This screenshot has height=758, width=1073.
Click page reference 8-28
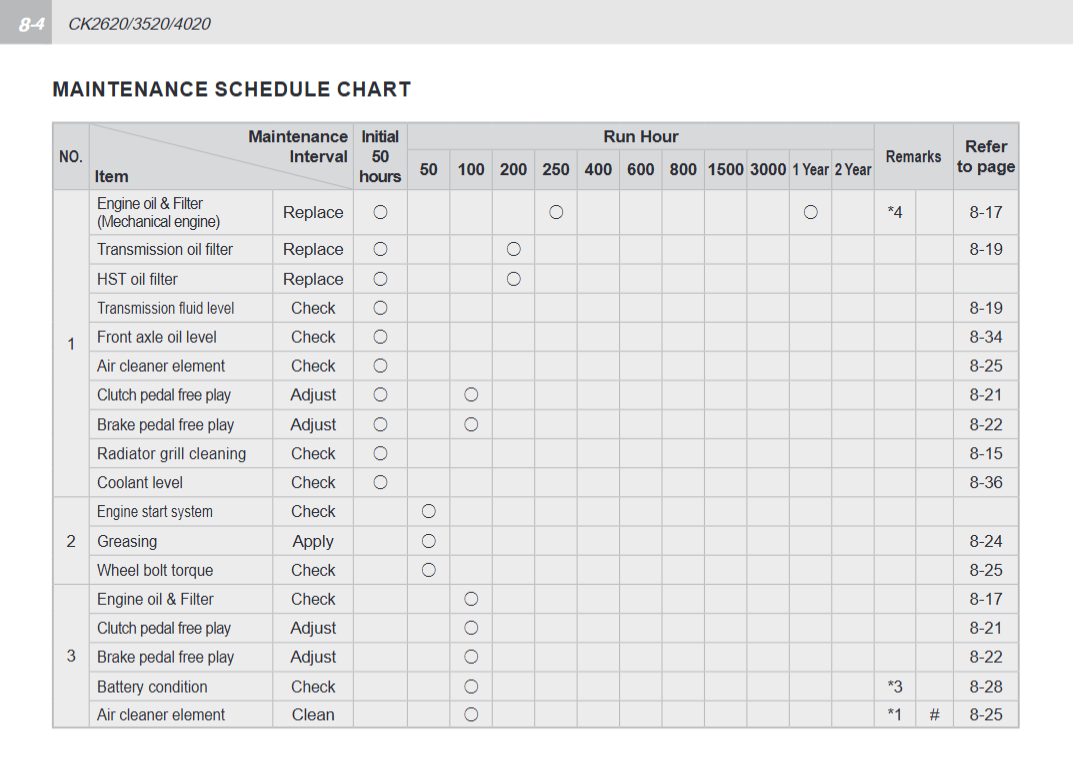click(x=985, y=687)
